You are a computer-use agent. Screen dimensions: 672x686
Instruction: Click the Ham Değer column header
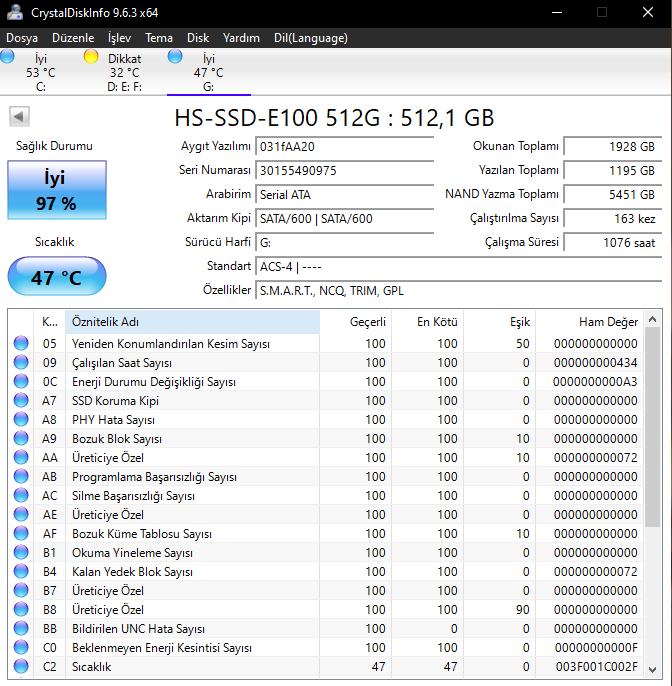point(590,322)
